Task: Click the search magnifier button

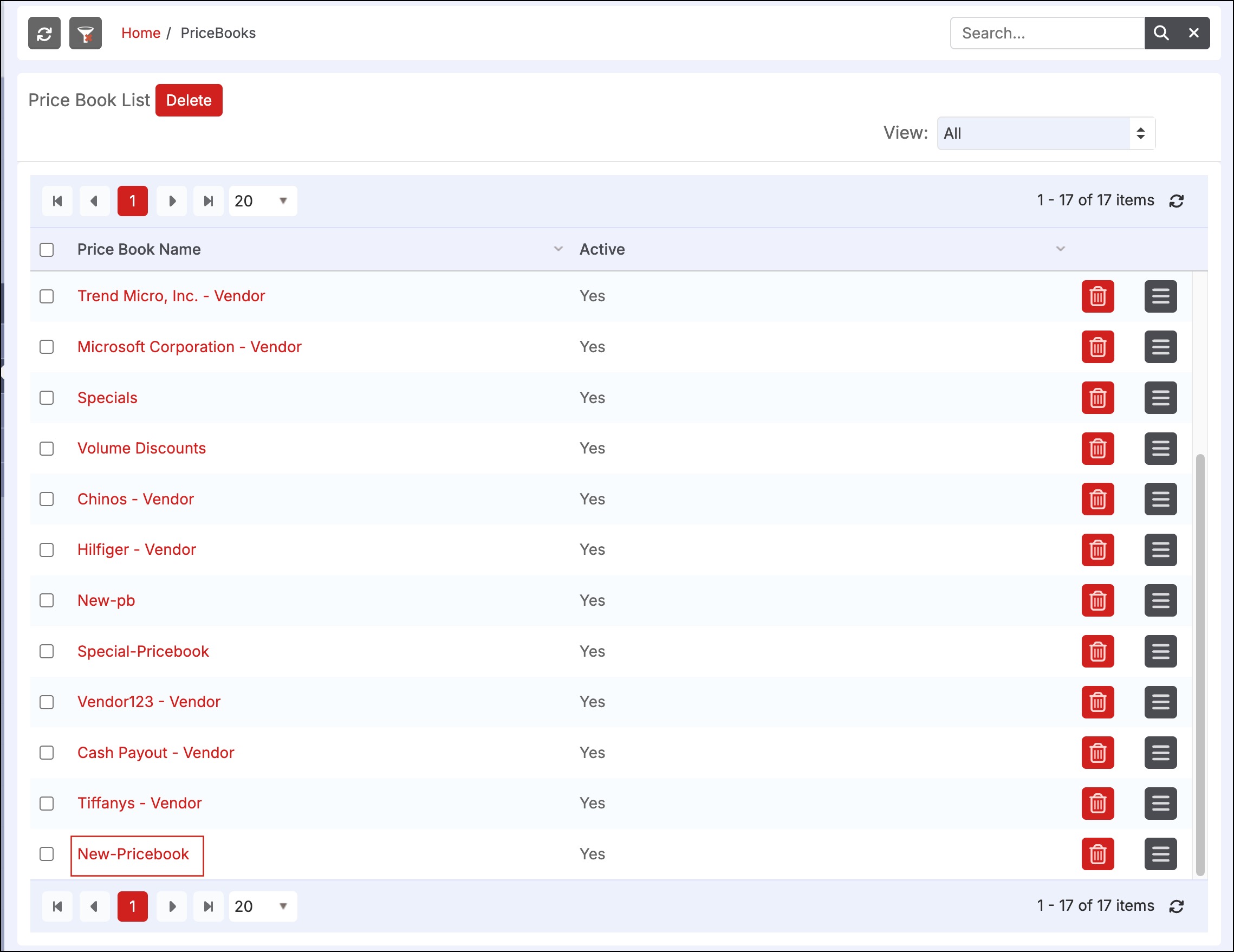Action: click(x=1161, y=34)
